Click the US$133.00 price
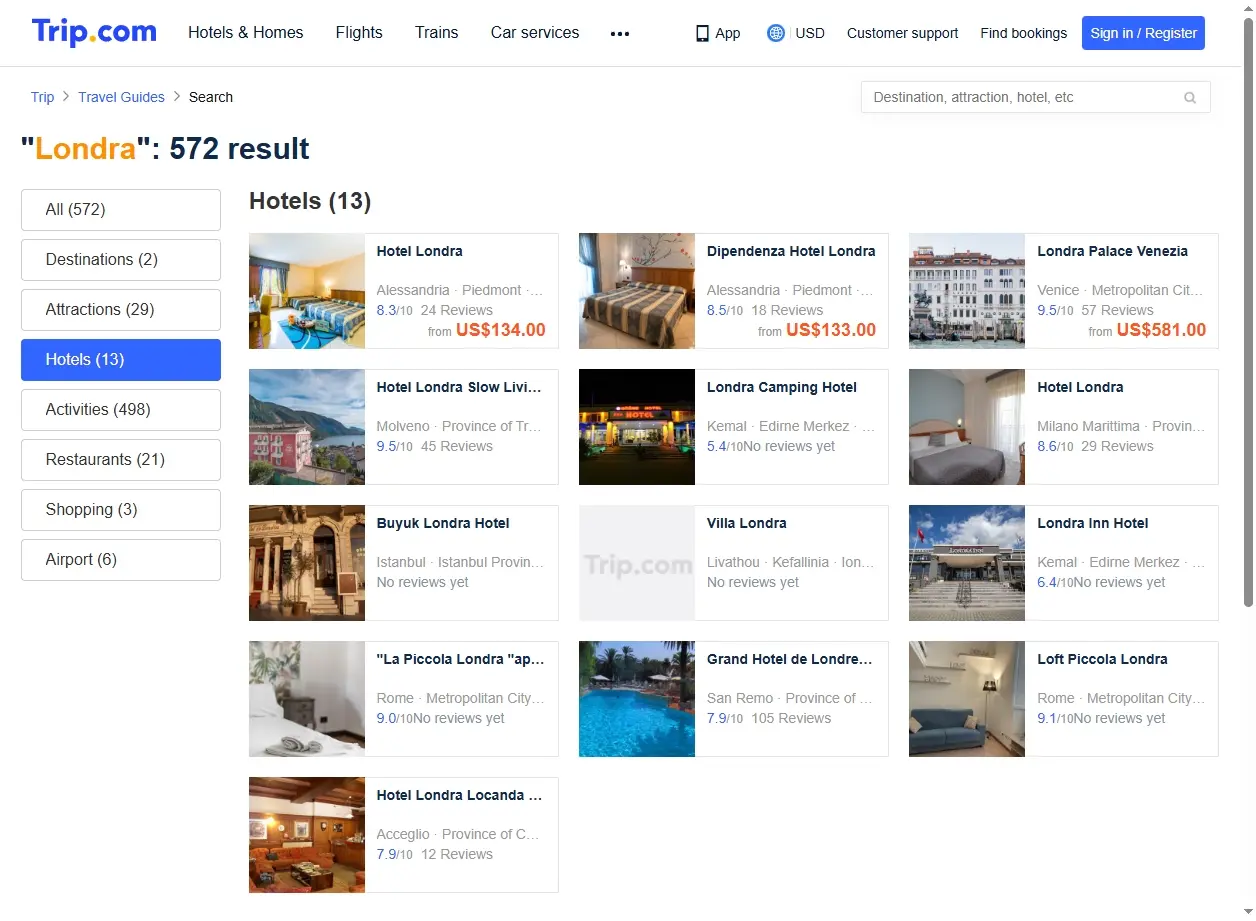1256x921 pixels. (831, 330)
